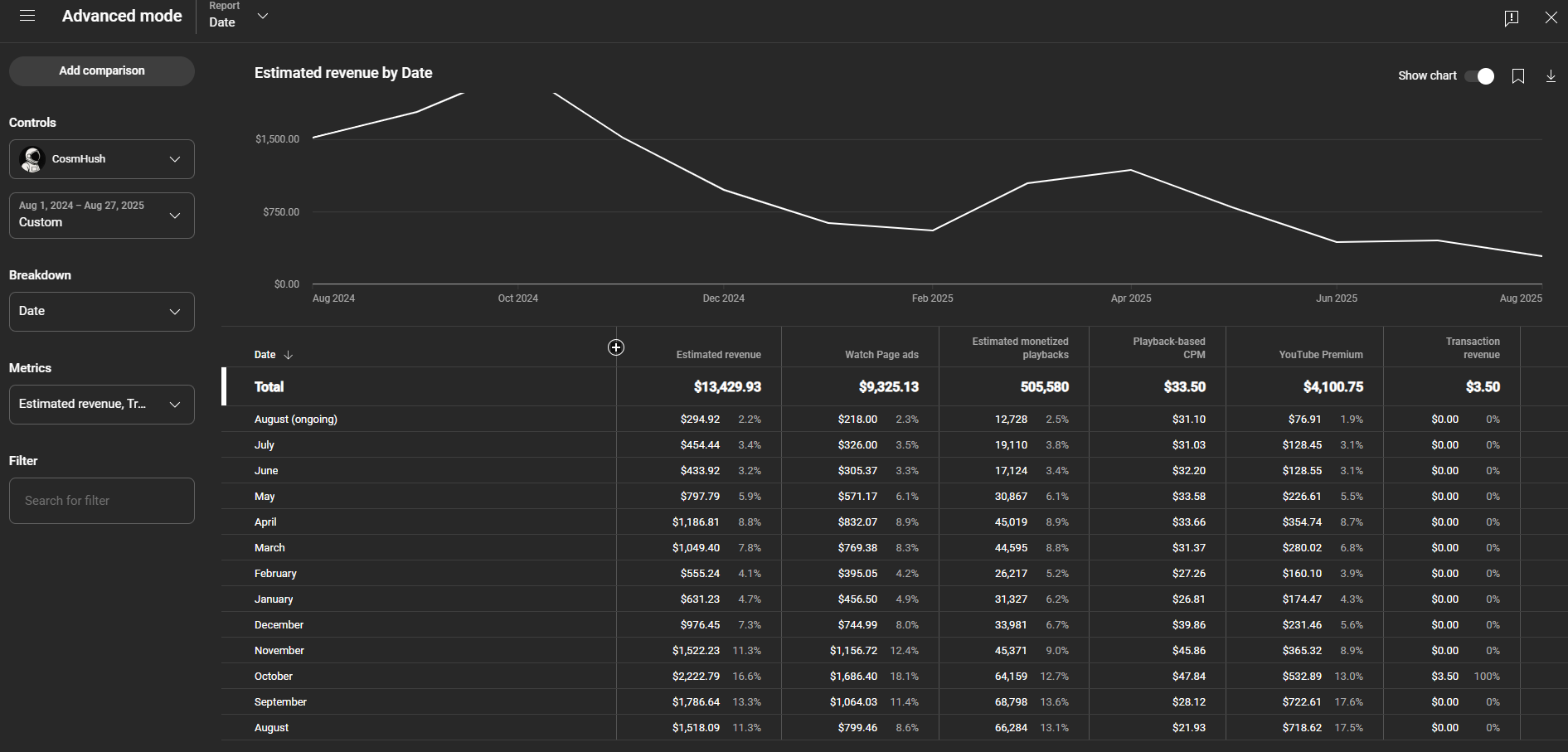Viewport: 1568px width, 752px height.
Task: Click total YouTube Premium $4,100.75
Action: point(1333,387)
